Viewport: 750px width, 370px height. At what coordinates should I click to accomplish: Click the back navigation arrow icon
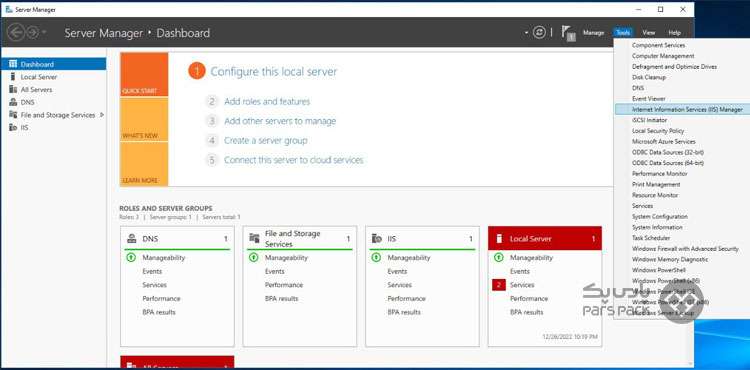16,33
